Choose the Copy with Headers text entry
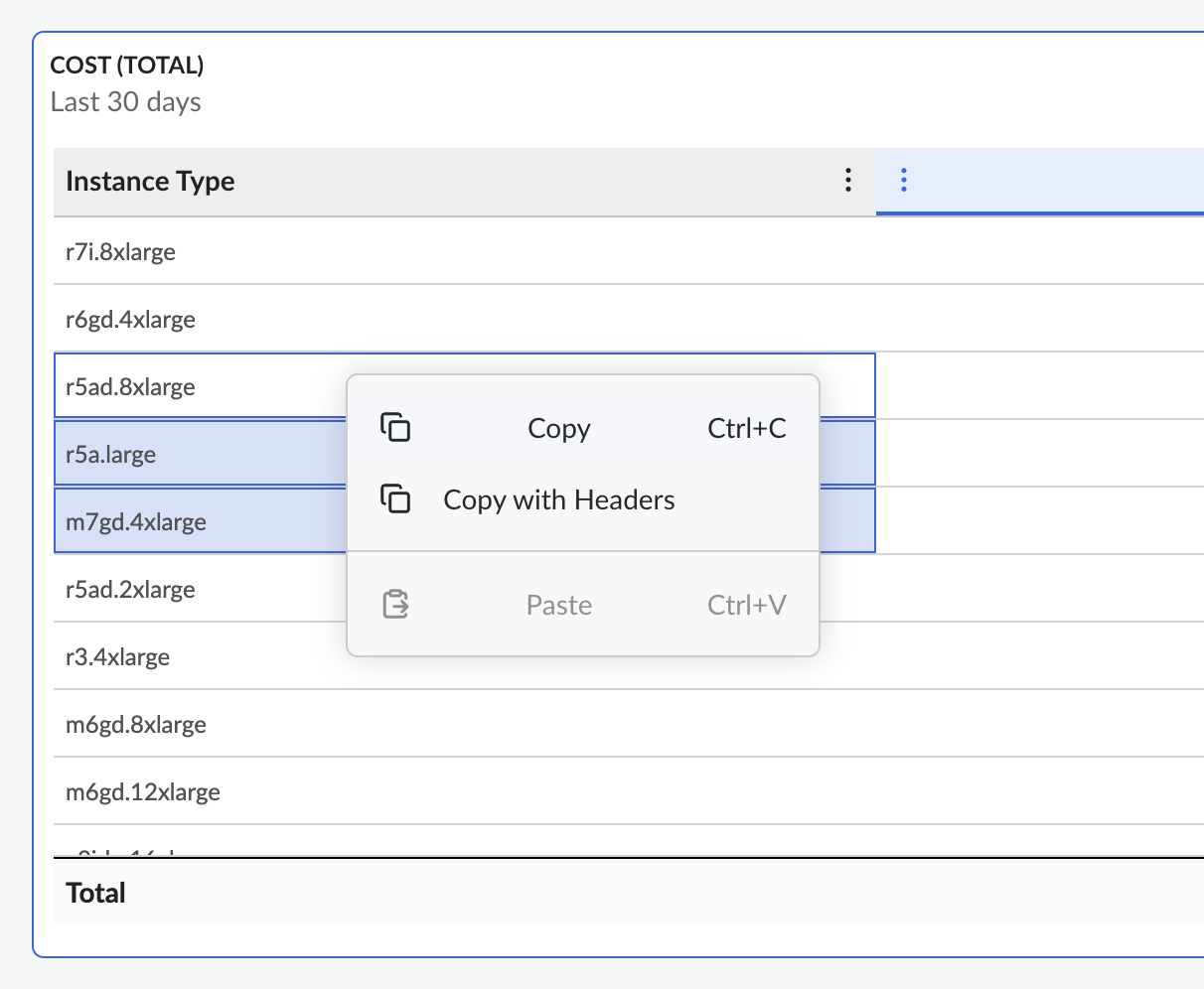This screenshot has width=1204, height=989. click(558, 499)
